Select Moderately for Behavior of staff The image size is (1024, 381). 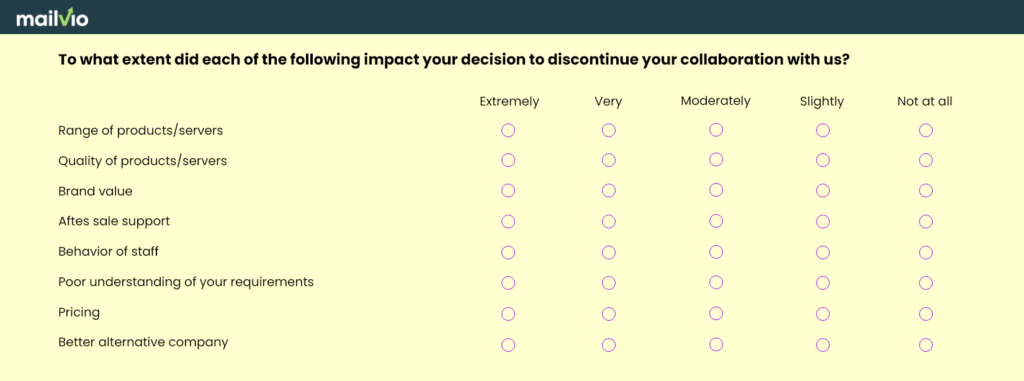pyautogui.click(x=716, y=251)
